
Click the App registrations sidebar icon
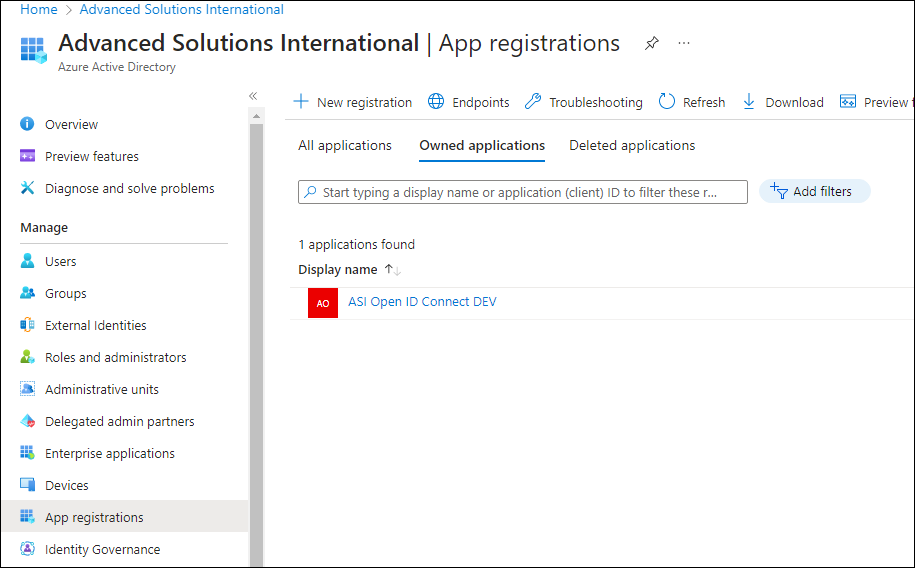click(x=27, y=517)
